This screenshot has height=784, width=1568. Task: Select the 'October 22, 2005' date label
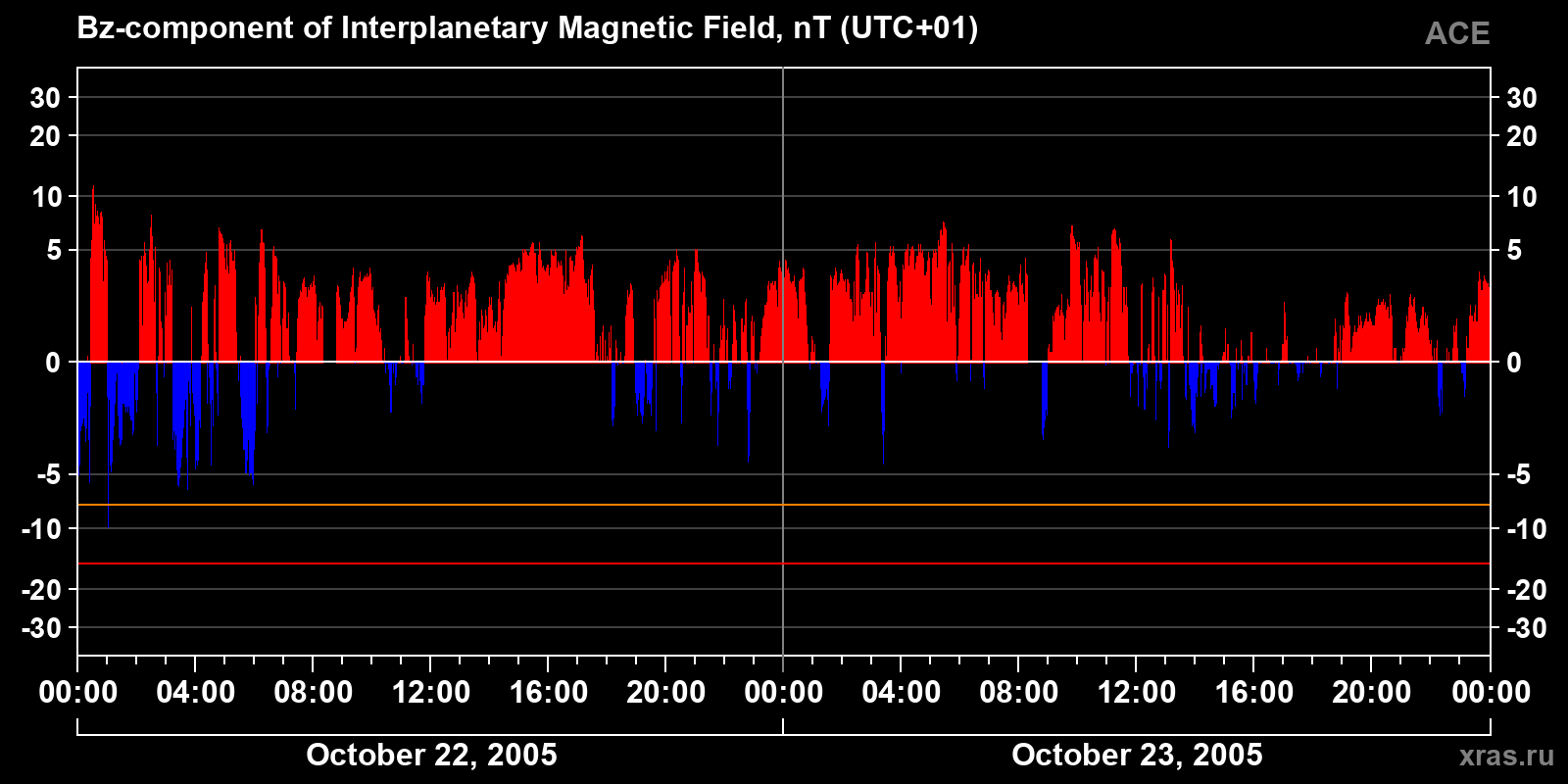coord(431,755)
